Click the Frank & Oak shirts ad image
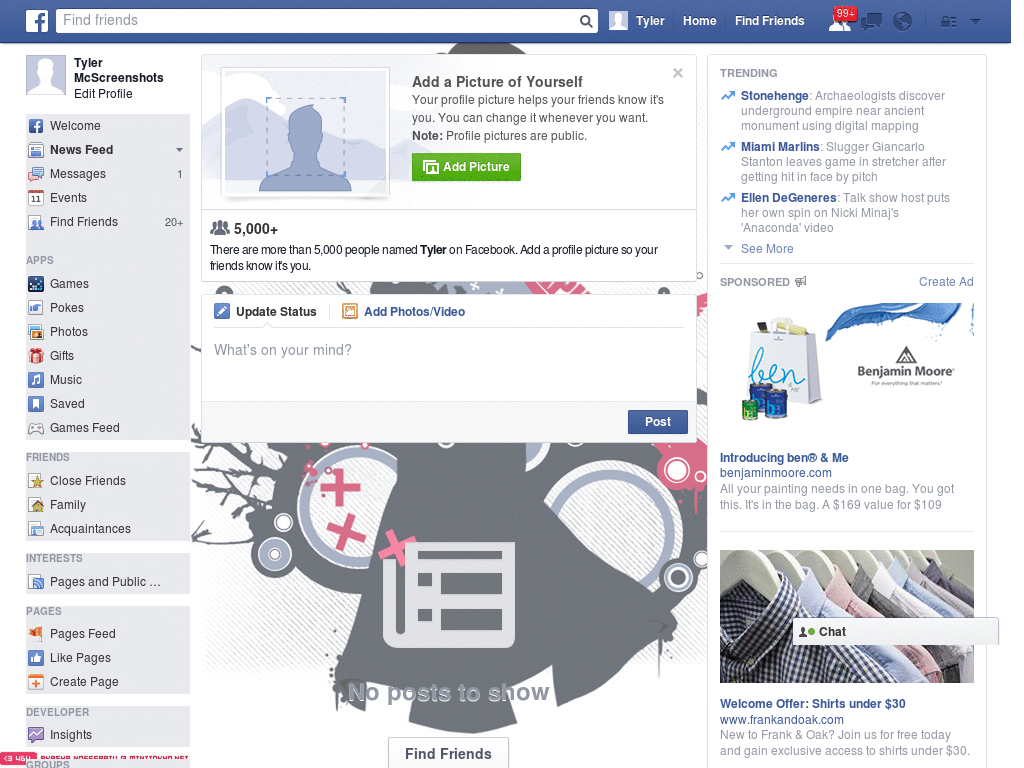This screenshot has height=768, width=1024. coord(846,616)
